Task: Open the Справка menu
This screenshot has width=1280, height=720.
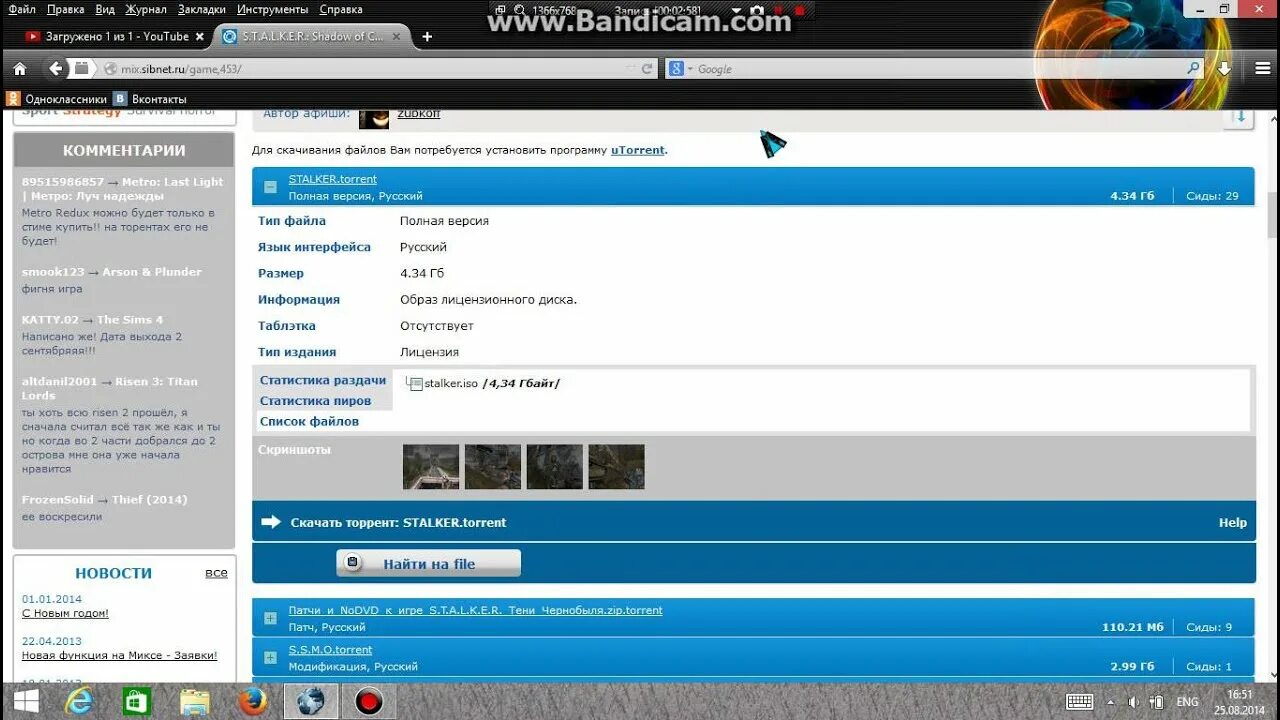Action: point(341,9)
